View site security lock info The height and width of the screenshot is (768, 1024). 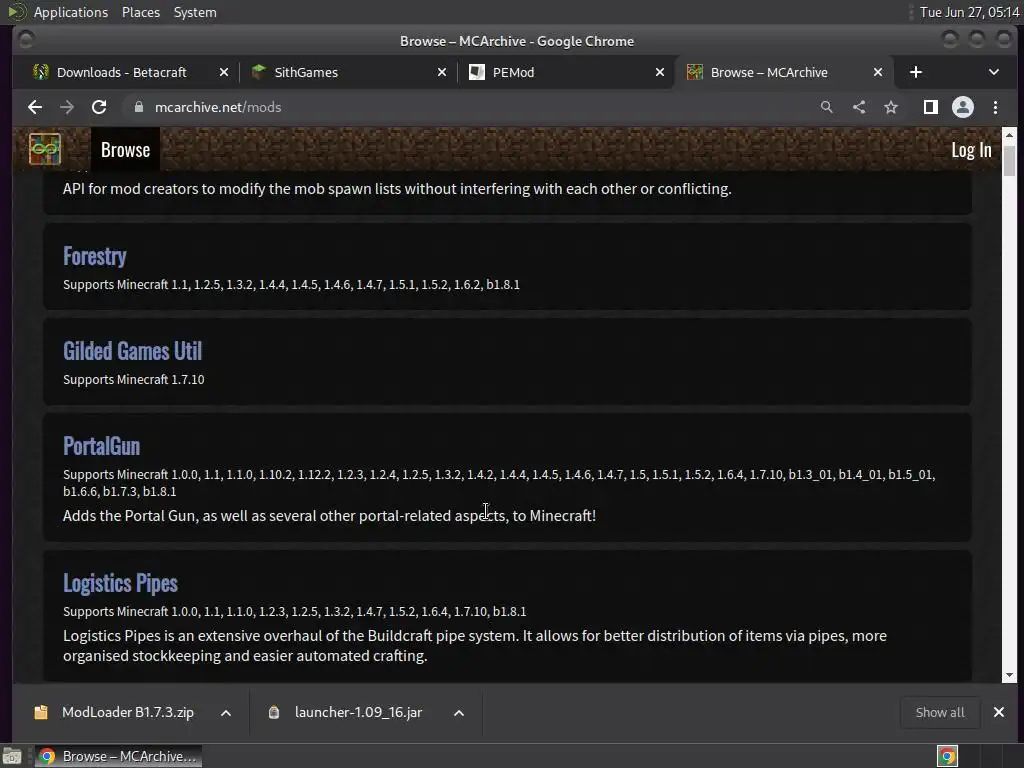coord(138,107)
